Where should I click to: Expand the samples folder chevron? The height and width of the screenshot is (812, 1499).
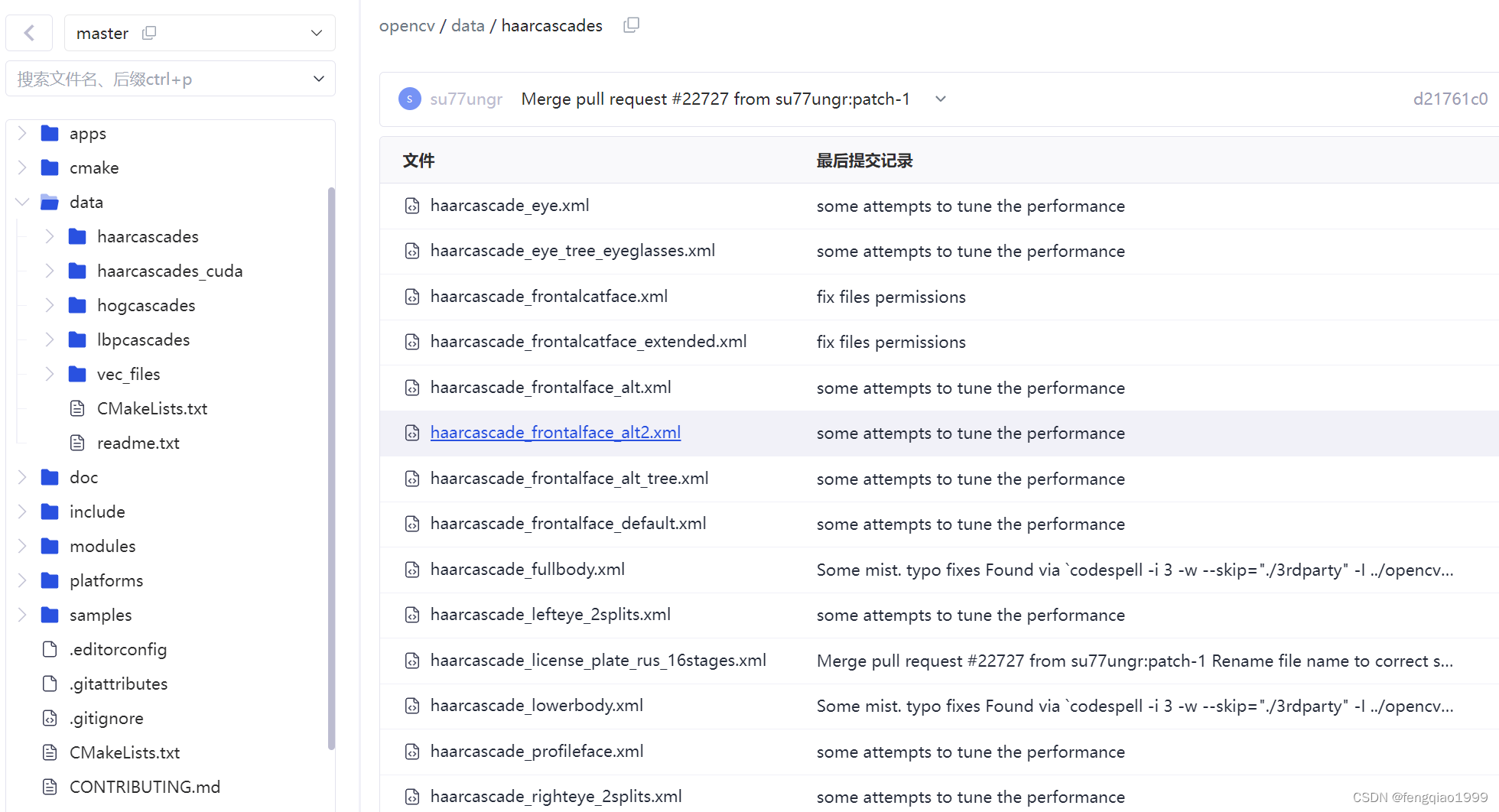tap(22, 615)
